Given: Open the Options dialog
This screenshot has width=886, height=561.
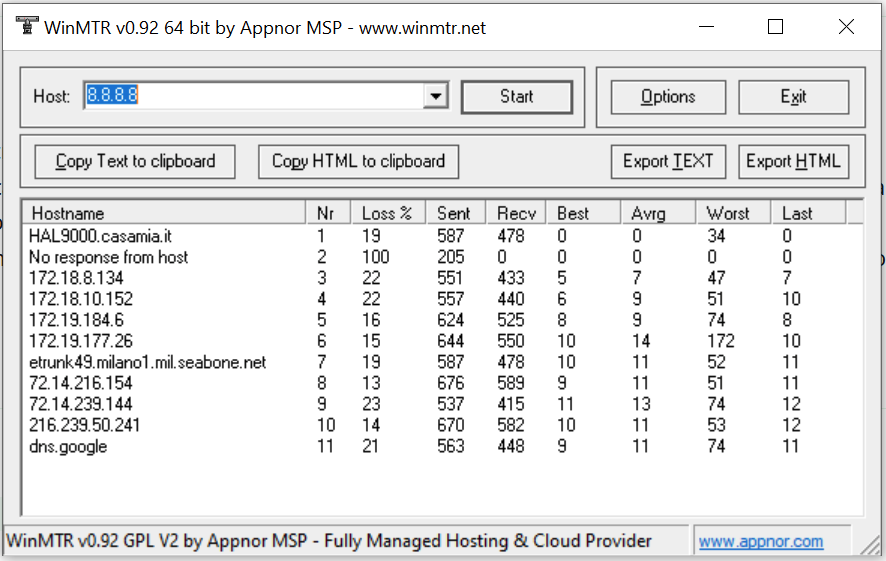Looking at the screenshot, I should pos(668,97).
